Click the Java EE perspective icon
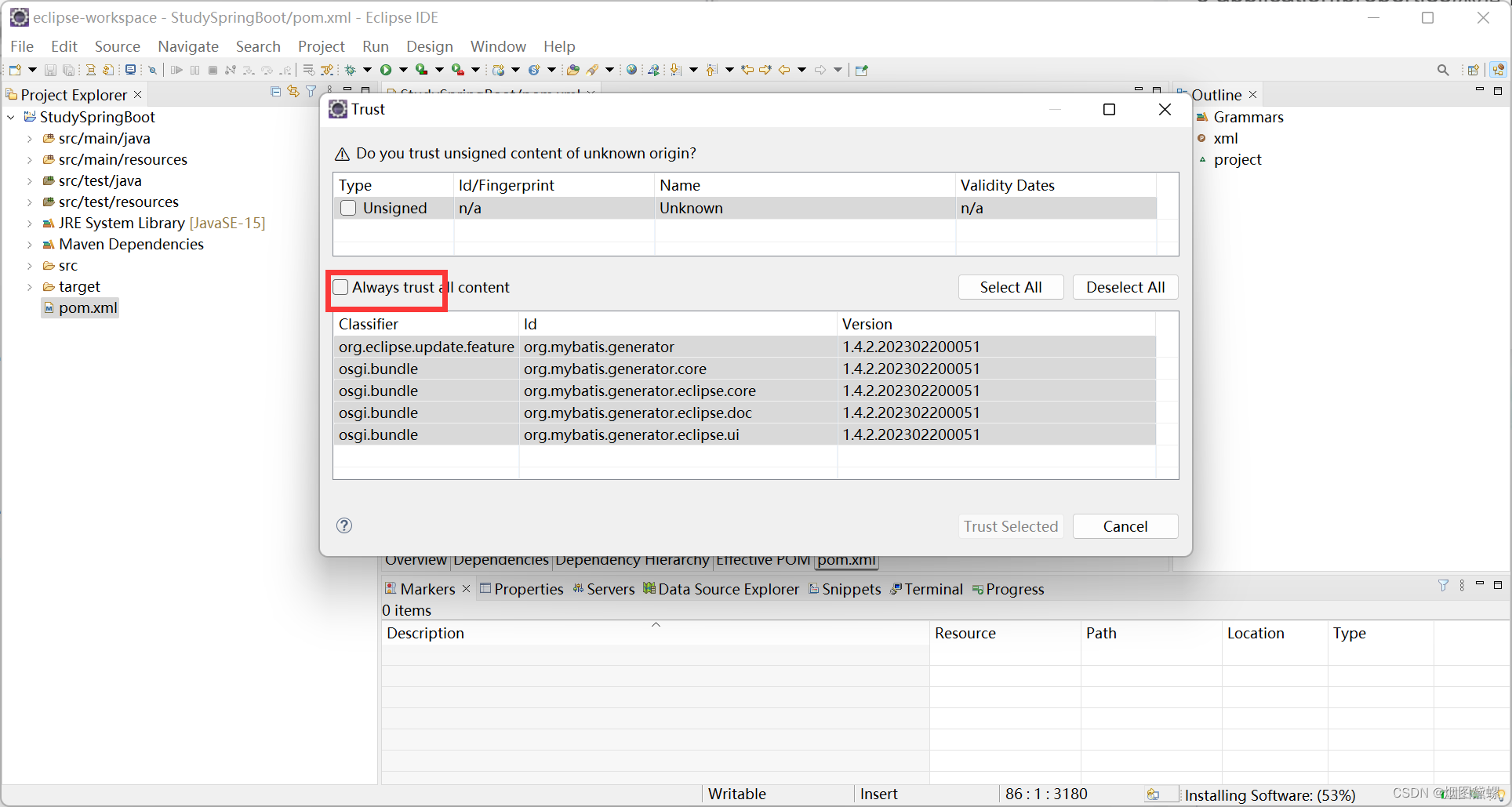The width and height of the screenshot is (1512, 807). [x=1499, y=70]
